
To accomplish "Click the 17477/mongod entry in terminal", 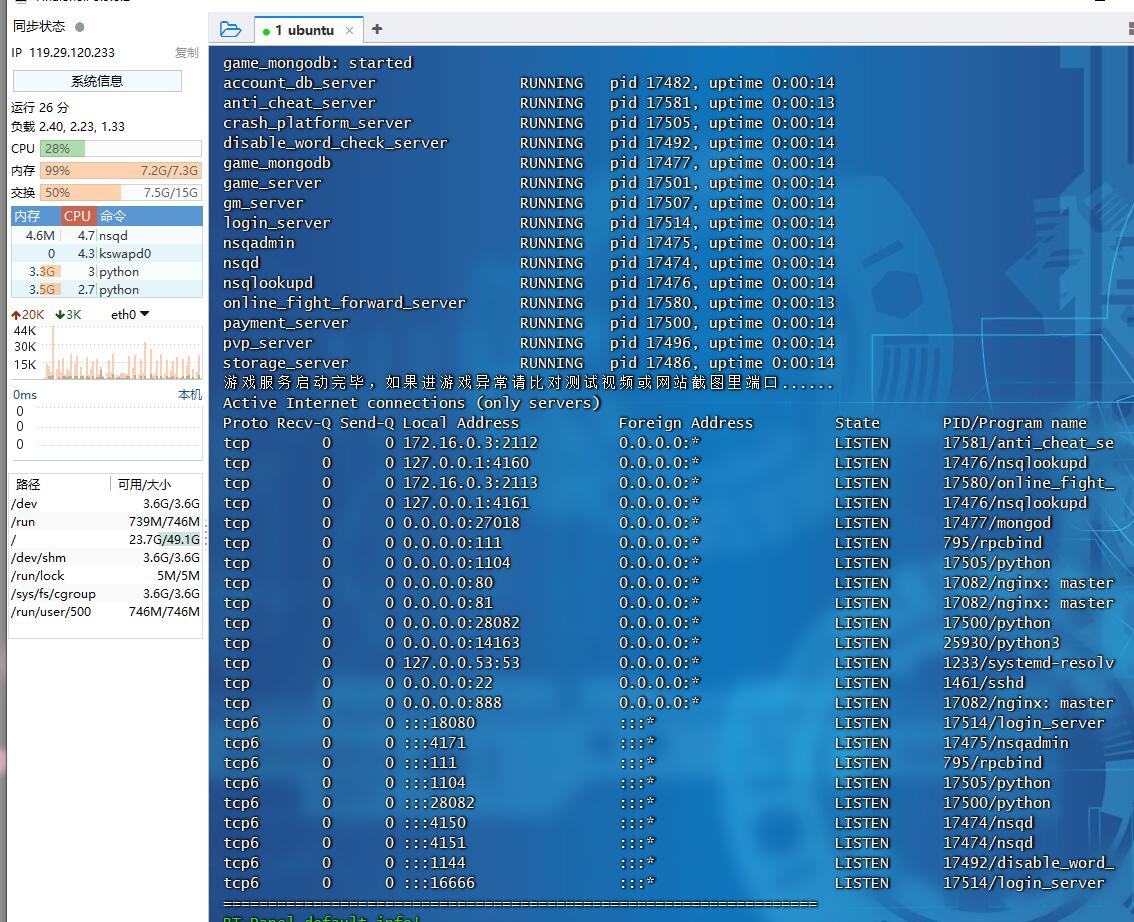I will (x=997, y=523).
